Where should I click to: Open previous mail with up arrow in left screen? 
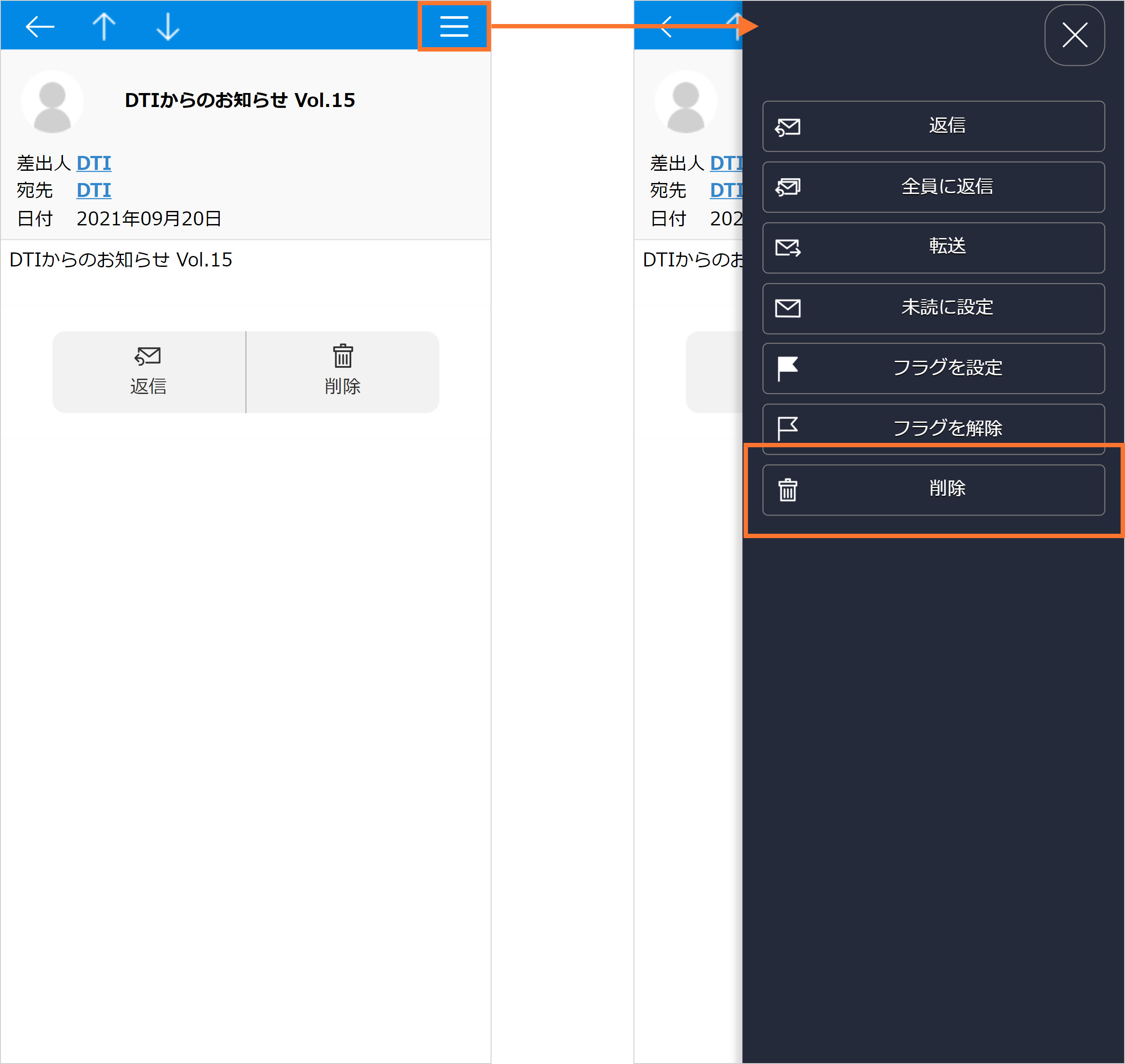(104, 27)
